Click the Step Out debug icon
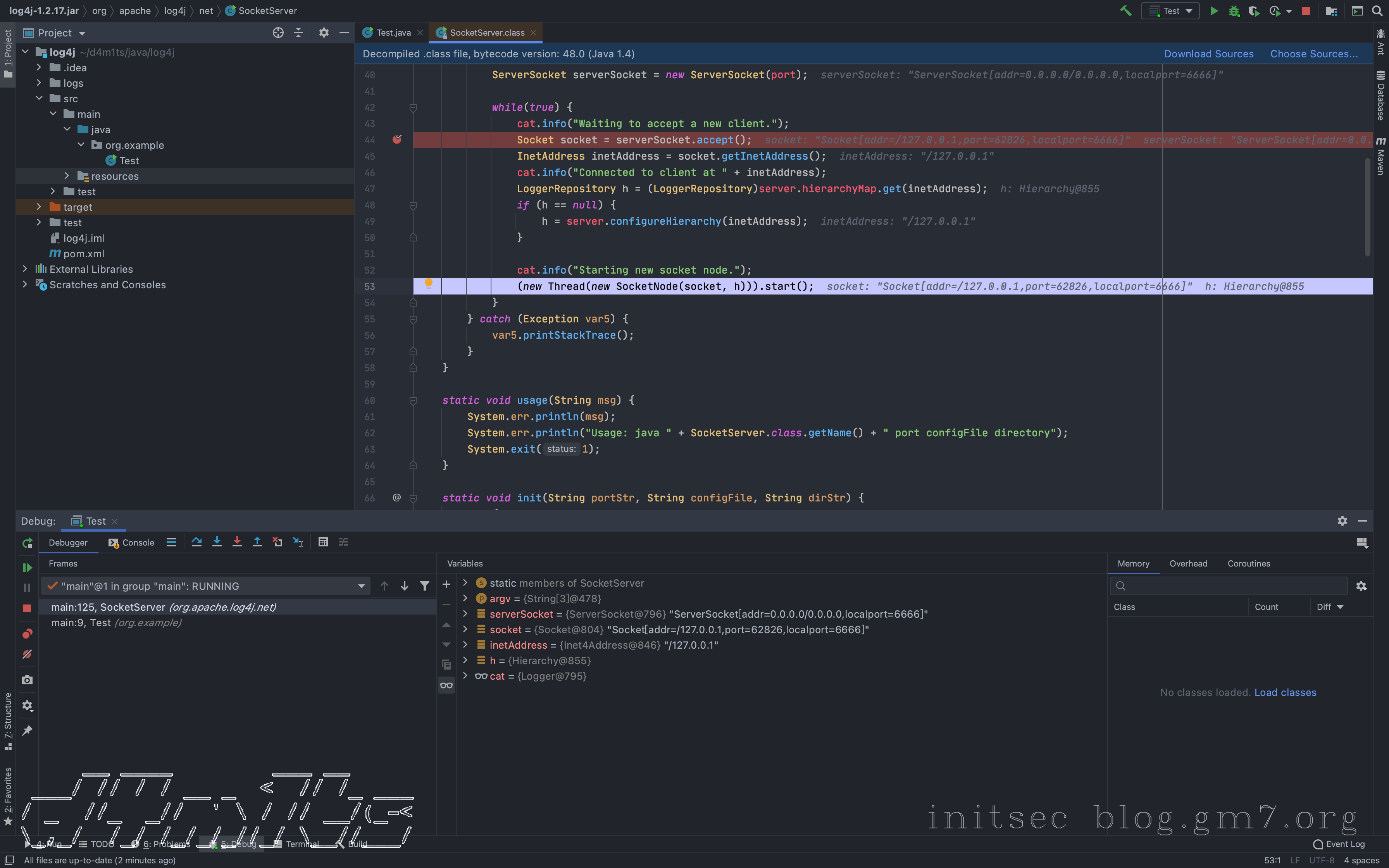1389x868 pixels. point(257,542)
